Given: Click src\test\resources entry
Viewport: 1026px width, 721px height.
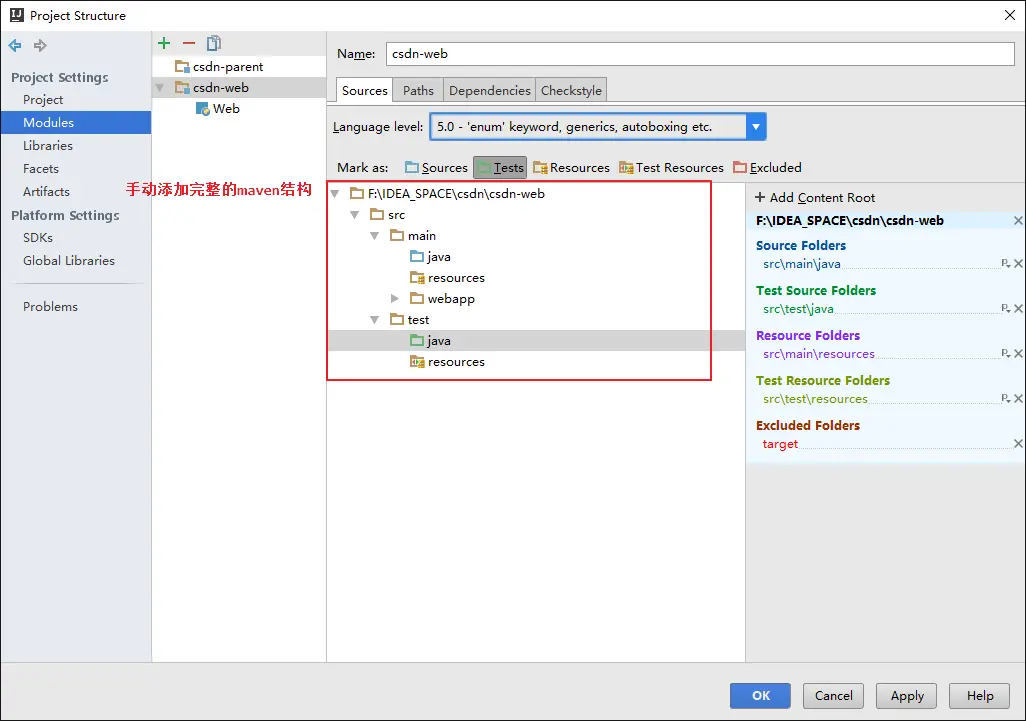Looking at the screenshot, I should point(815,398).
